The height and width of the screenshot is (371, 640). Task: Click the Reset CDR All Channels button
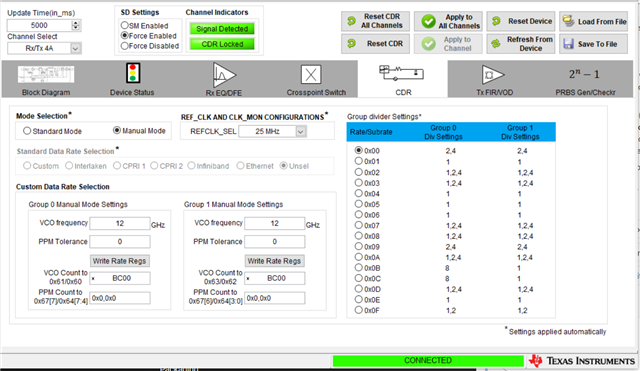[x=376, y=21]
